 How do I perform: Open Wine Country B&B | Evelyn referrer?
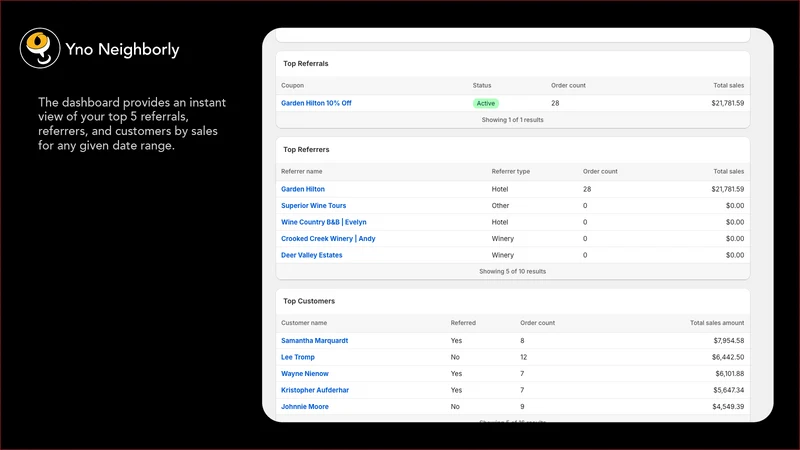pyautogui.click(x=323, y=222)
